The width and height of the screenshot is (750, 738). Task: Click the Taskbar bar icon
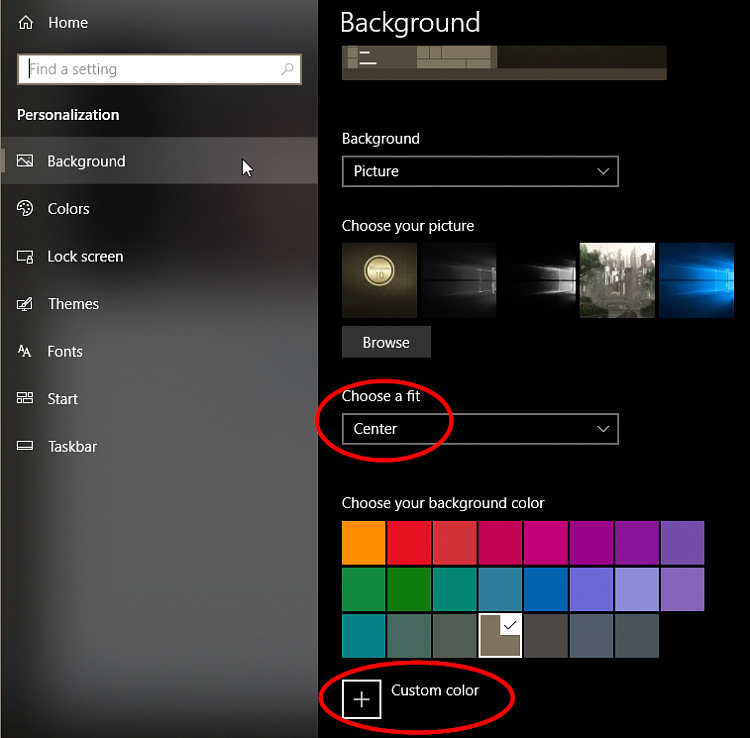[25, 446]
